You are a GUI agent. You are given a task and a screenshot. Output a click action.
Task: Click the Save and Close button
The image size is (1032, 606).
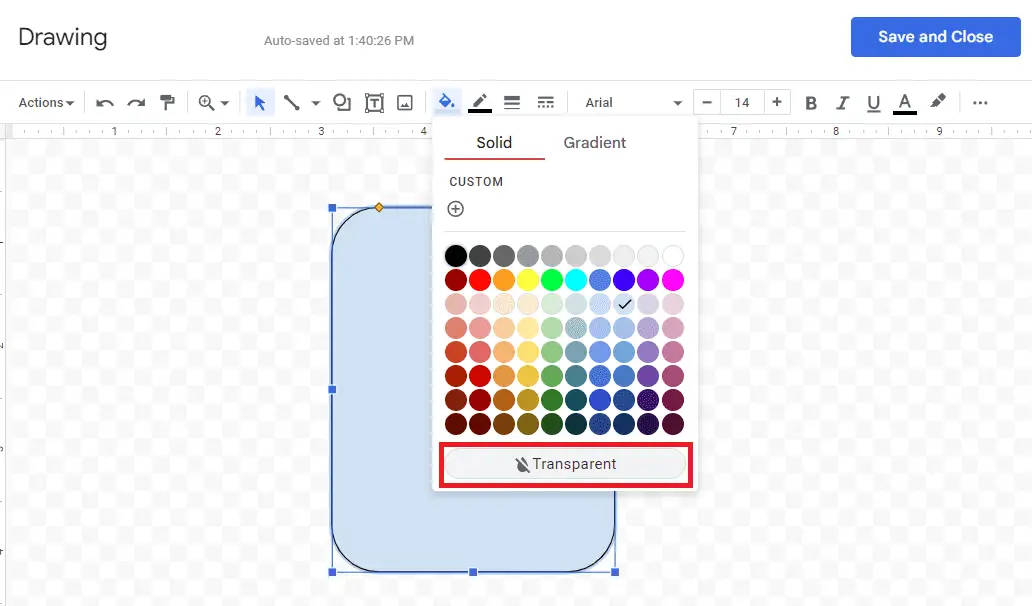[x=935, y=37]
